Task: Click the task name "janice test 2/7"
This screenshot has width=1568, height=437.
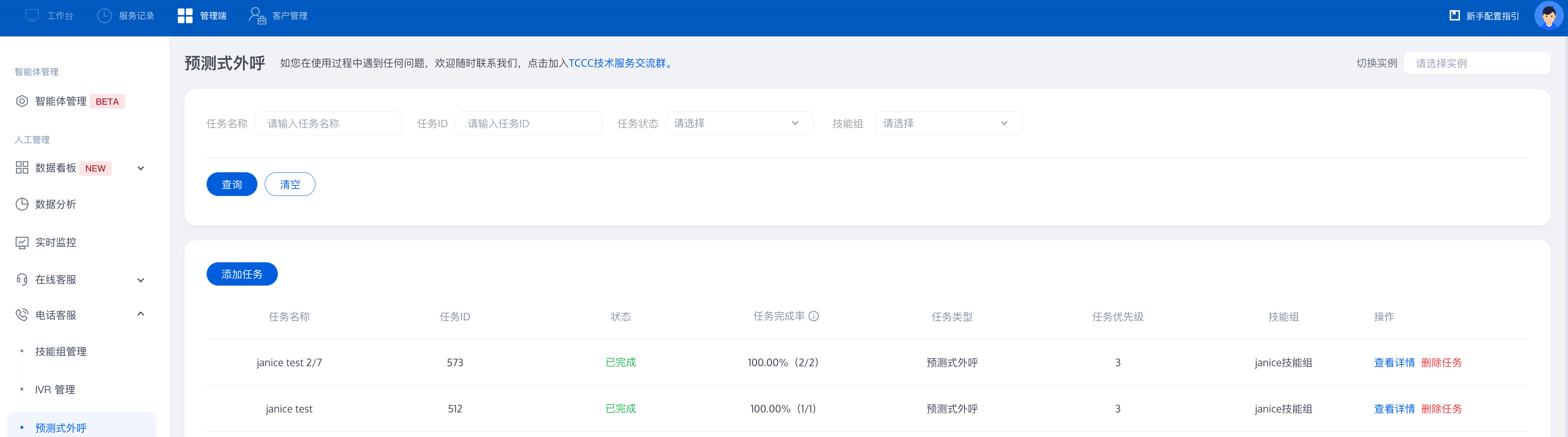Action: 289,362
